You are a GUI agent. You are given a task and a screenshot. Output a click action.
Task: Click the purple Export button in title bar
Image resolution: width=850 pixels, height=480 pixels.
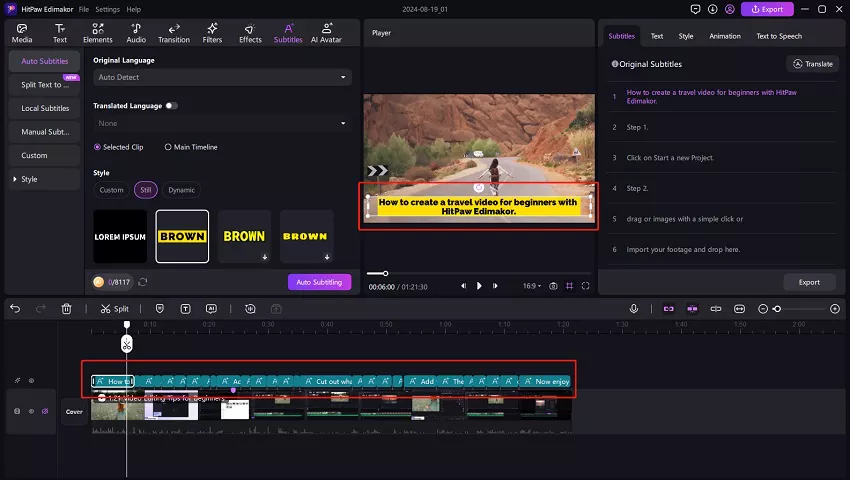click(x=767, y=9)
